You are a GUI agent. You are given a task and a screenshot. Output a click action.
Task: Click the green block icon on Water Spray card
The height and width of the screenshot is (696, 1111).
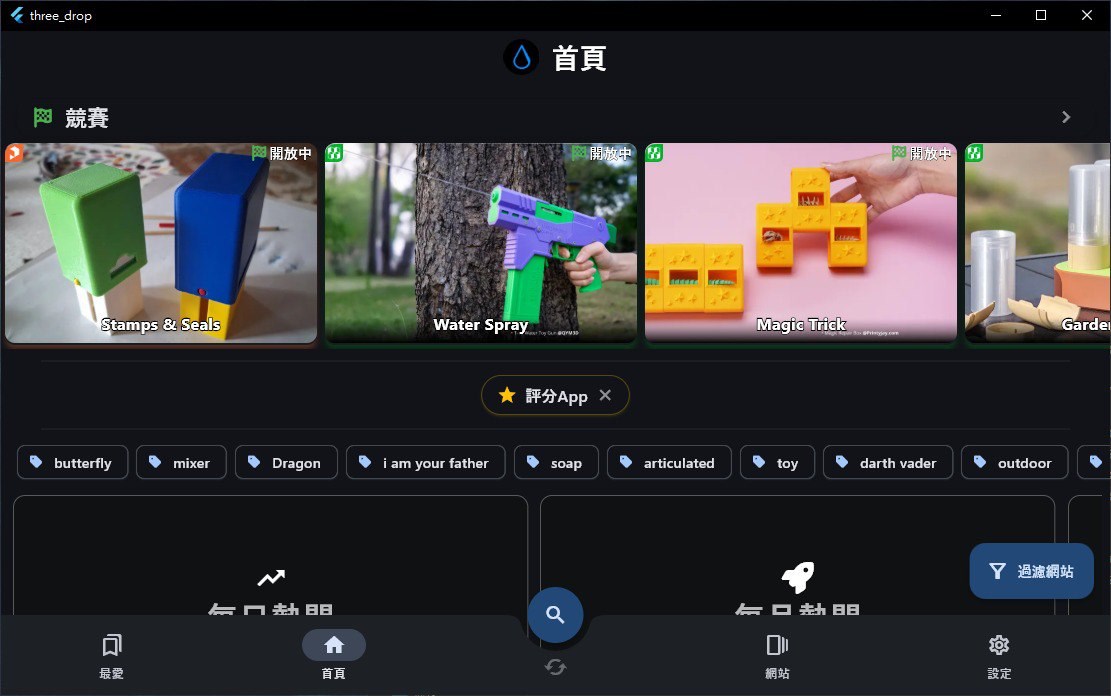coord(334,152)
